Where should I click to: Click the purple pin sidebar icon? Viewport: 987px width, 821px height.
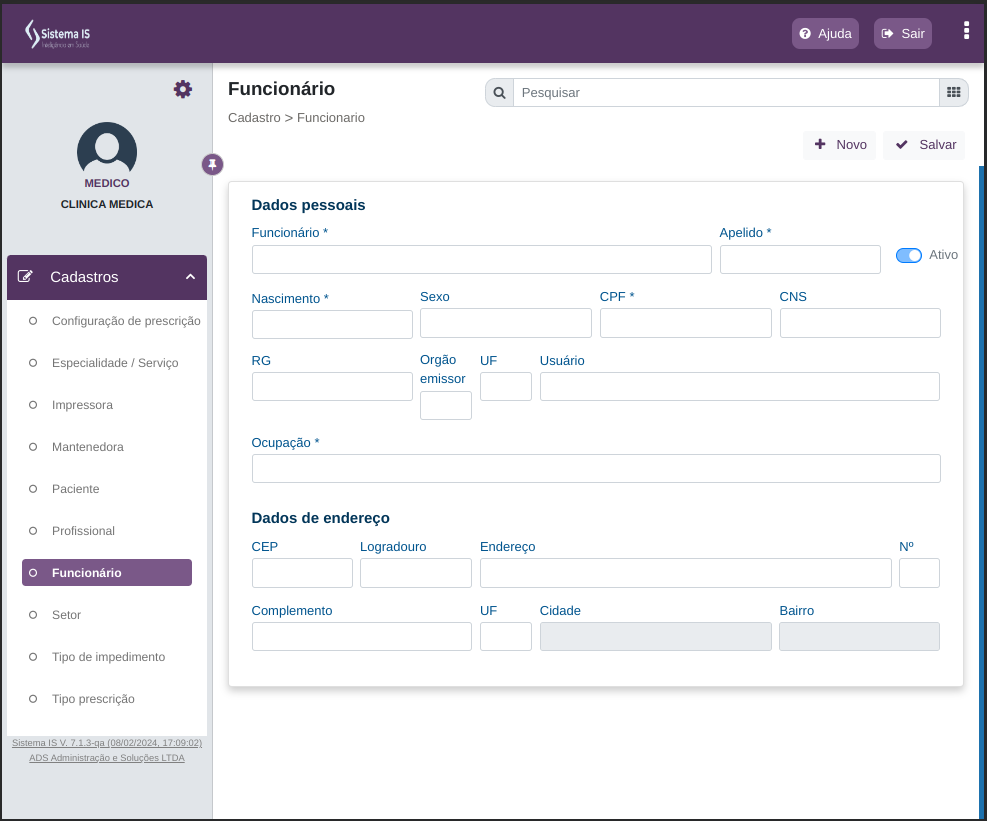(213, 164)
